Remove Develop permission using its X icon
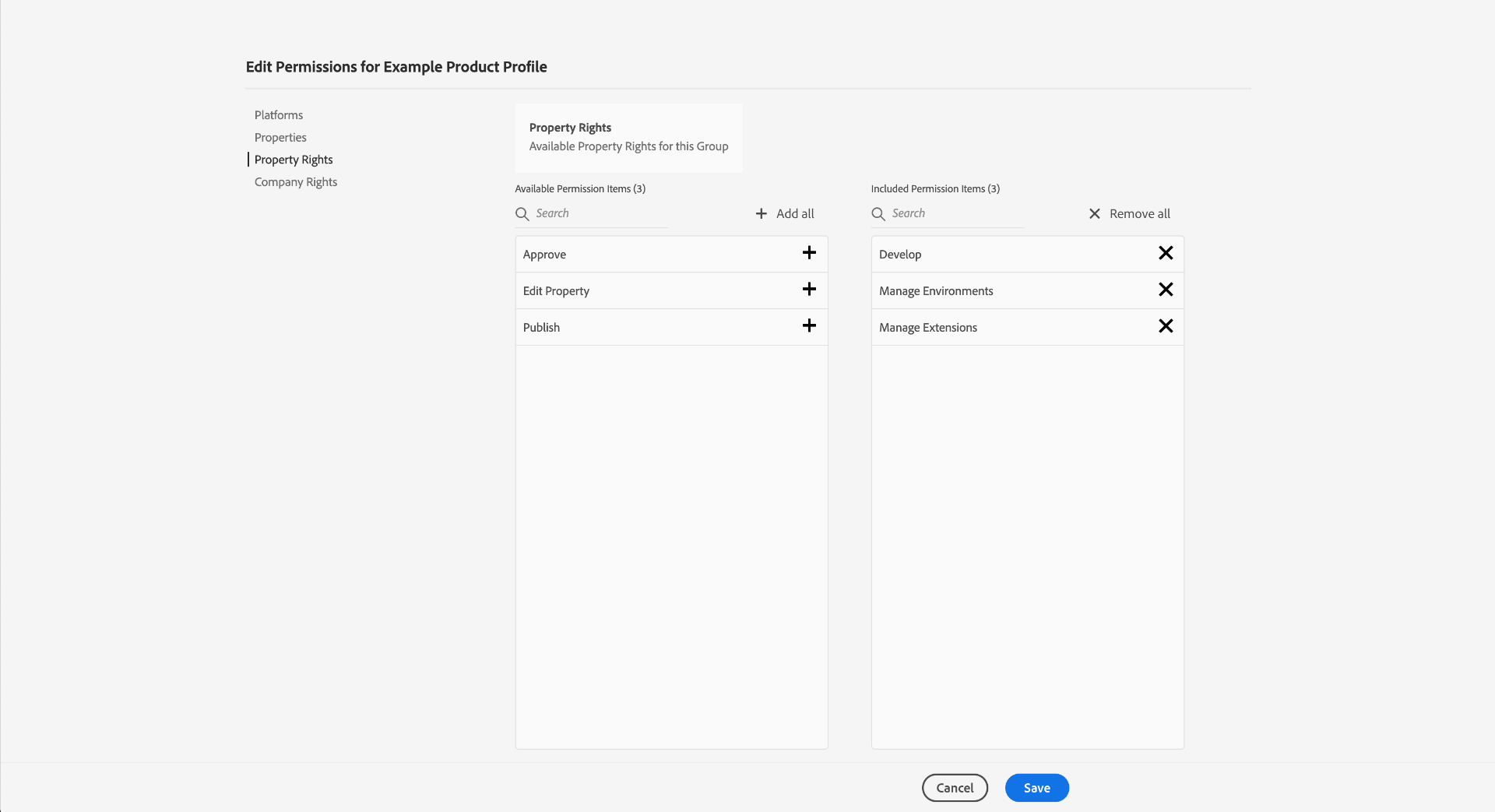The width and height of the screenshot is (1495, 812). [x=1165, y=253]
